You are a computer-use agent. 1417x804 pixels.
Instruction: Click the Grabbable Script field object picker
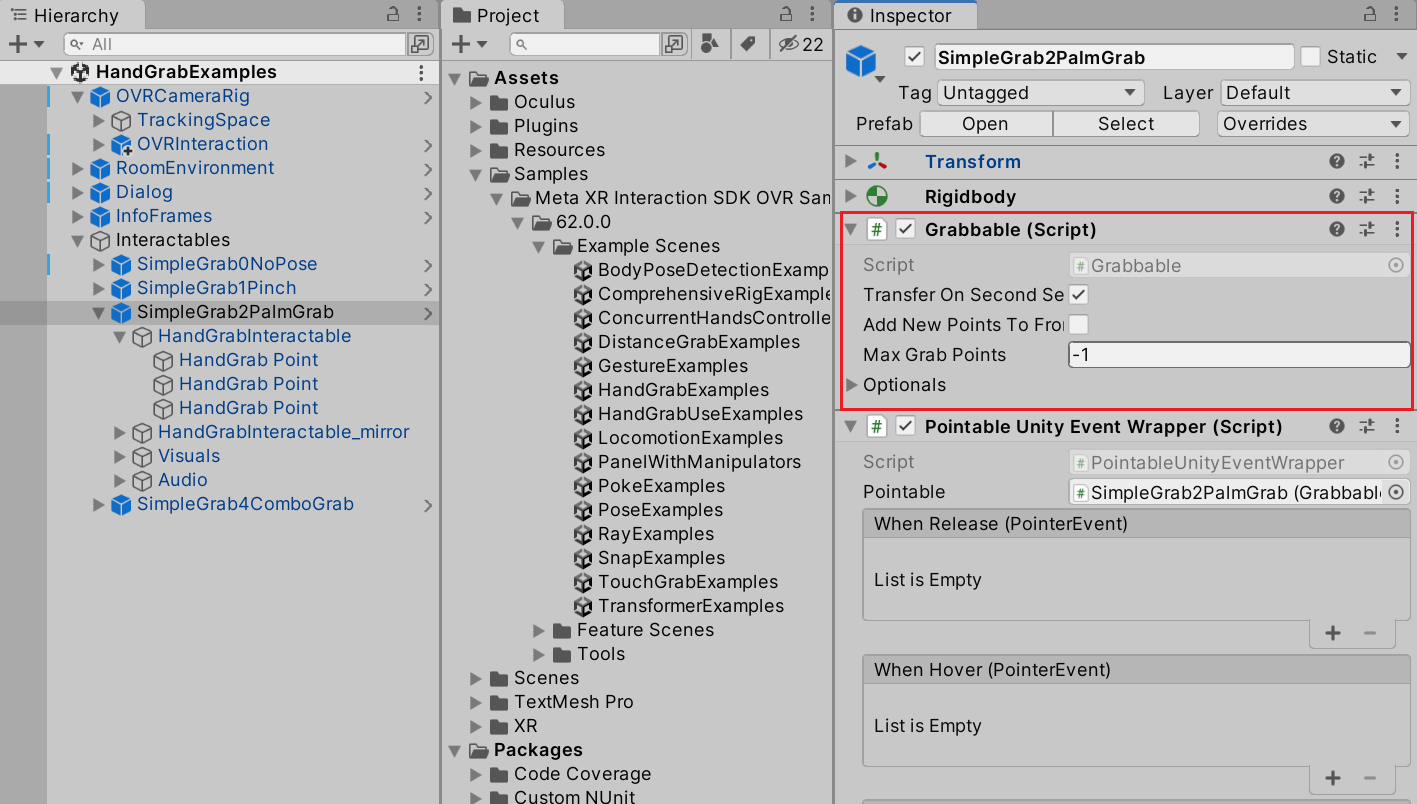[x=1396, y=266]
